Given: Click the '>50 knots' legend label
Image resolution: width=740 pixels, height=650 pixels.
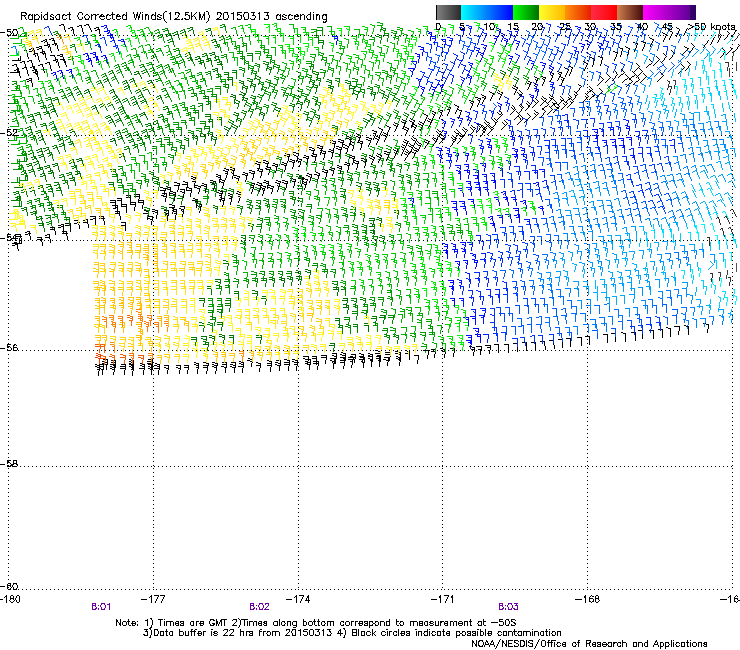Looking at the screenshot, I should pyautogui.click(x=711, y=27).
